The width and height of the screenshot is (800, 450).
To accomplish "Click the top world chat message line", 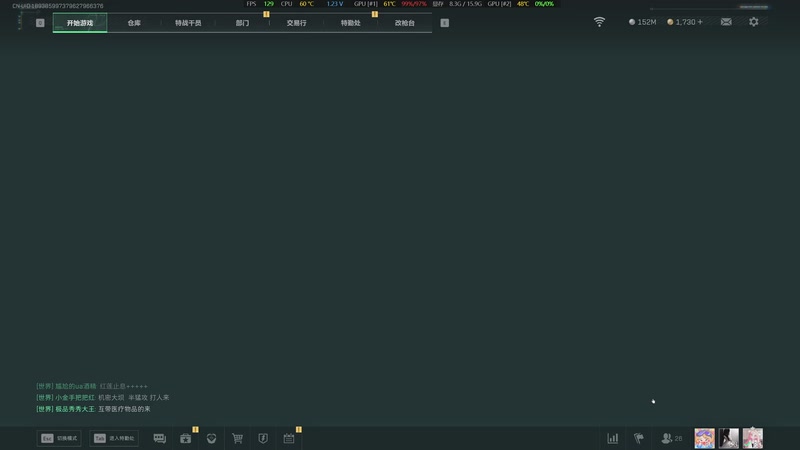I will pos(92,386).
